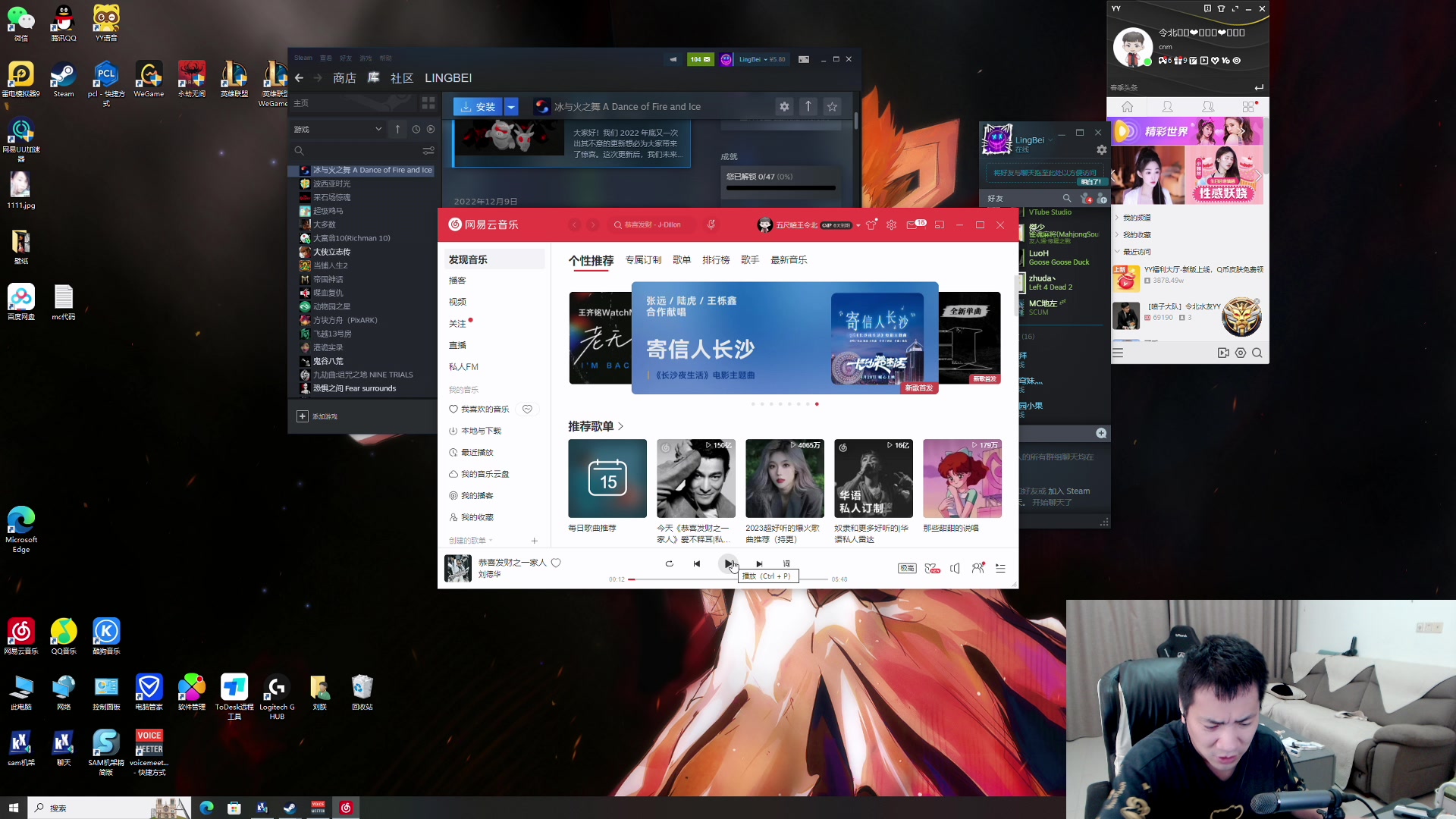Open 我喜欢的音乐 playlist
This screenshot has width=1456, height=819.
point(480,409)
